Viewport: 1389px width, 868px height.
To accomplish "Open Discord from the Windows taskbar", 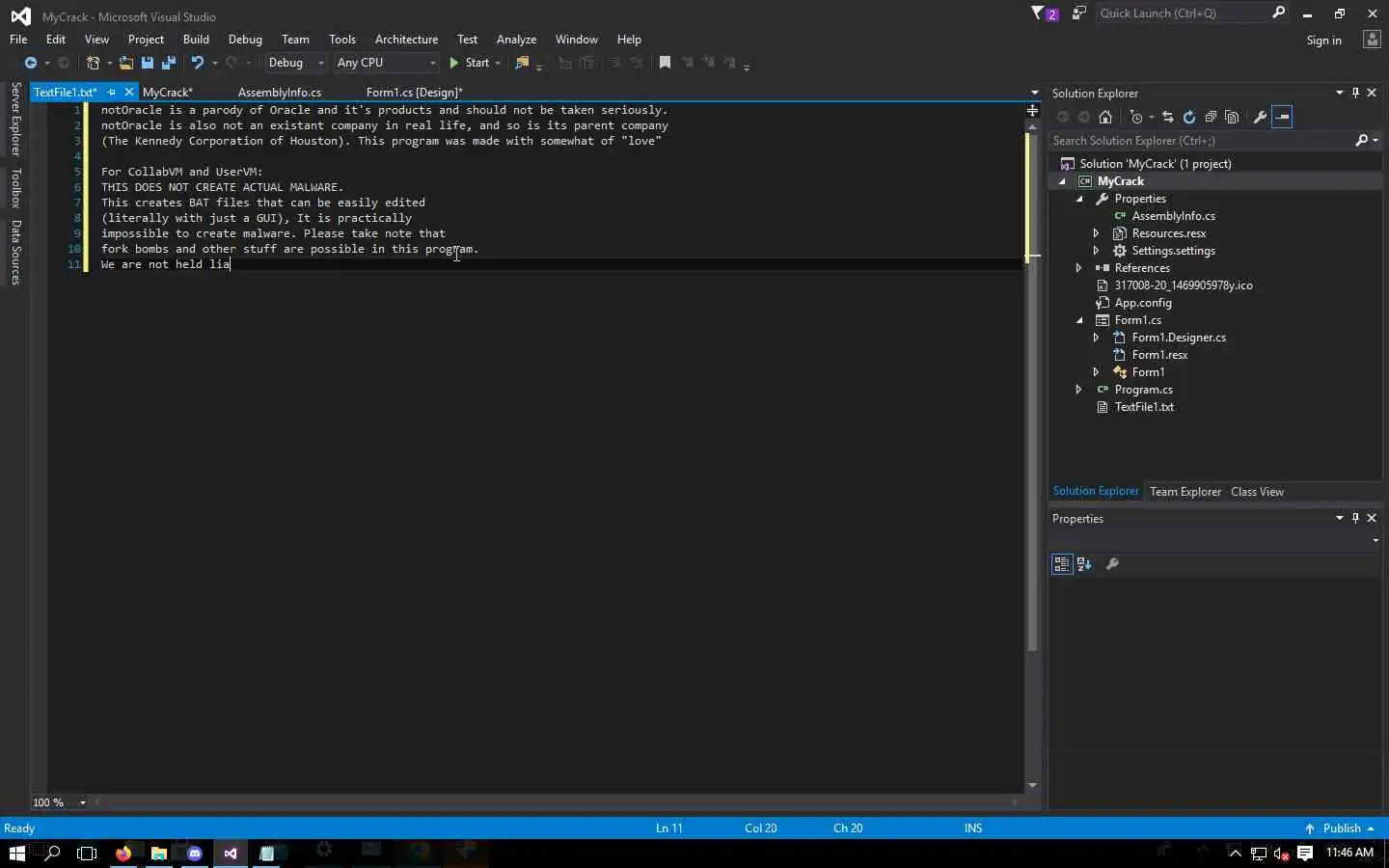I will [x=195, y=853].
